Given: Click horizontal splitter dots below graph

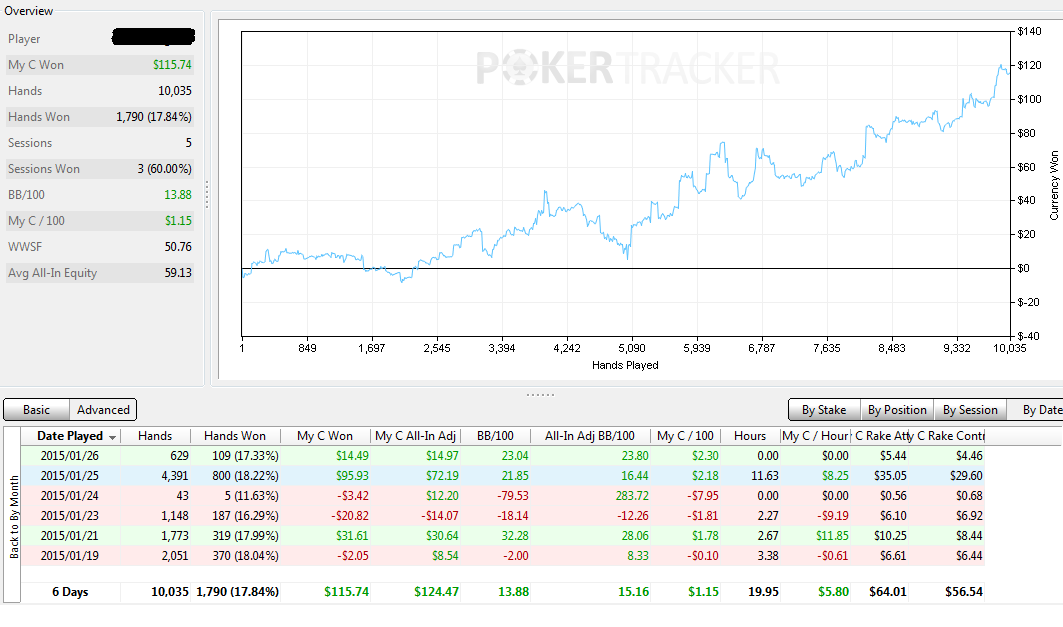Looking at the screenshot, I should coord(540,395).
